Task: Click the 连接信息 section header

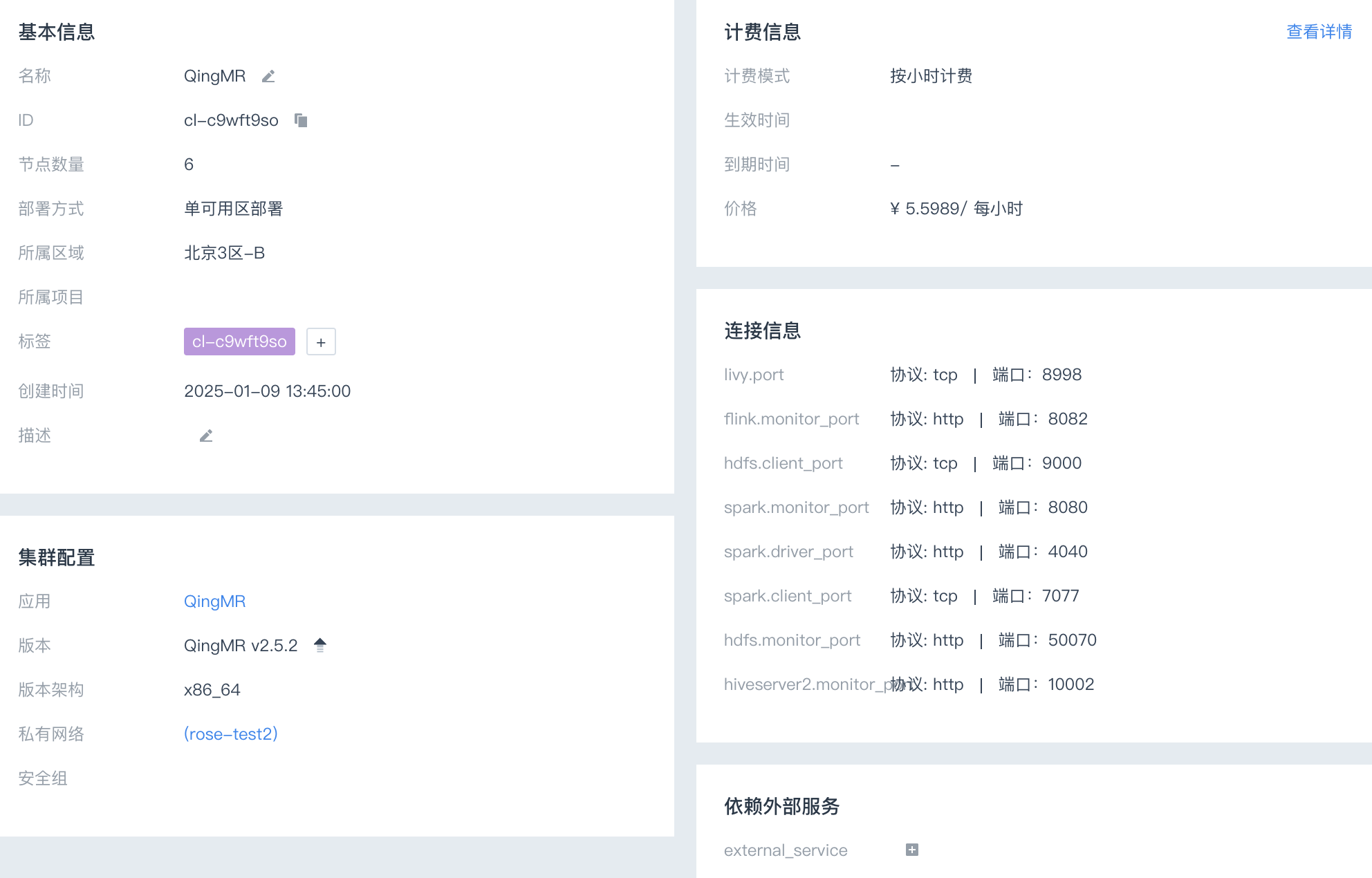Action: 761,330
